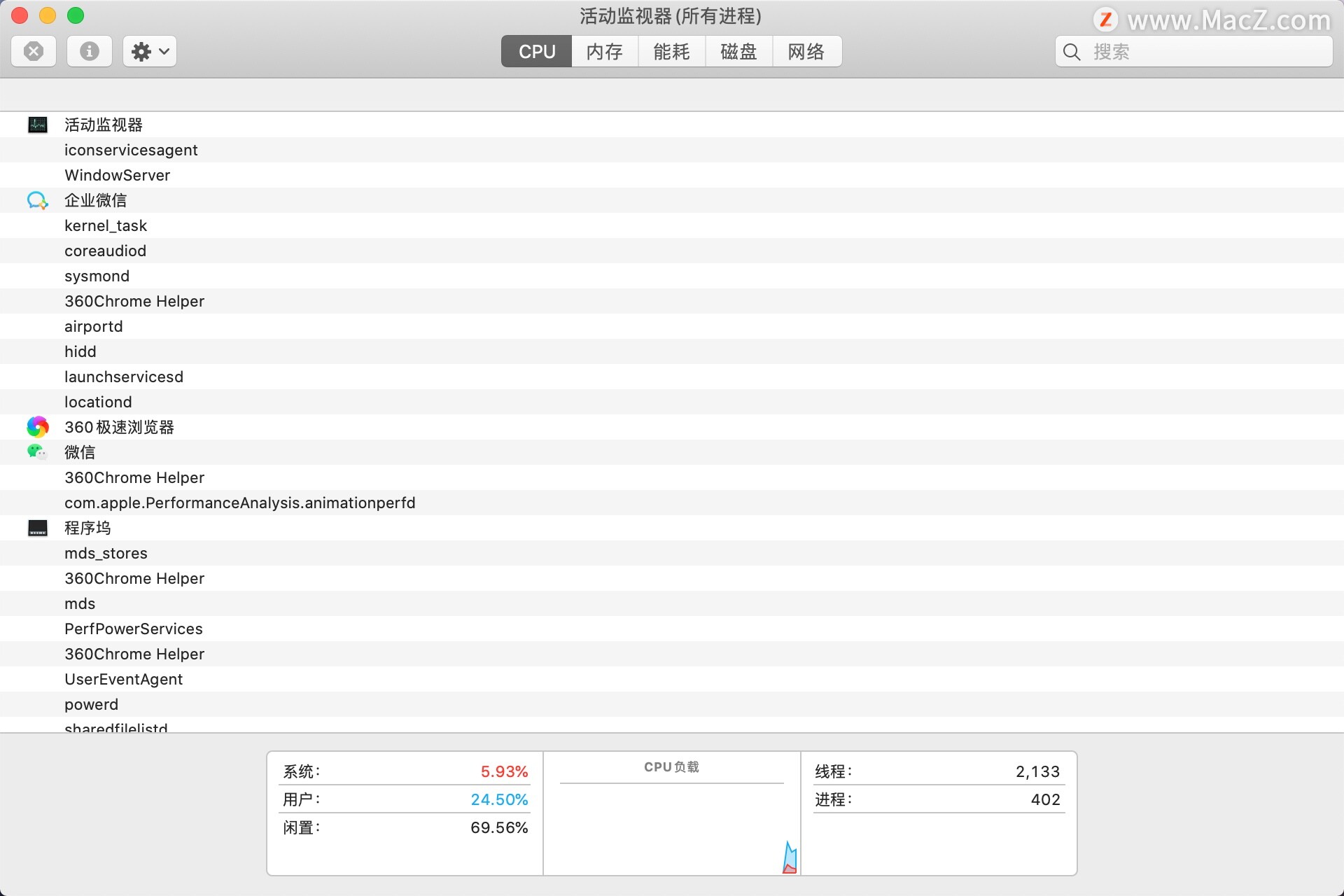The image size is (1344, 896).
Task: Select the 企业微信 process row
Action: (x=672, y=200)
